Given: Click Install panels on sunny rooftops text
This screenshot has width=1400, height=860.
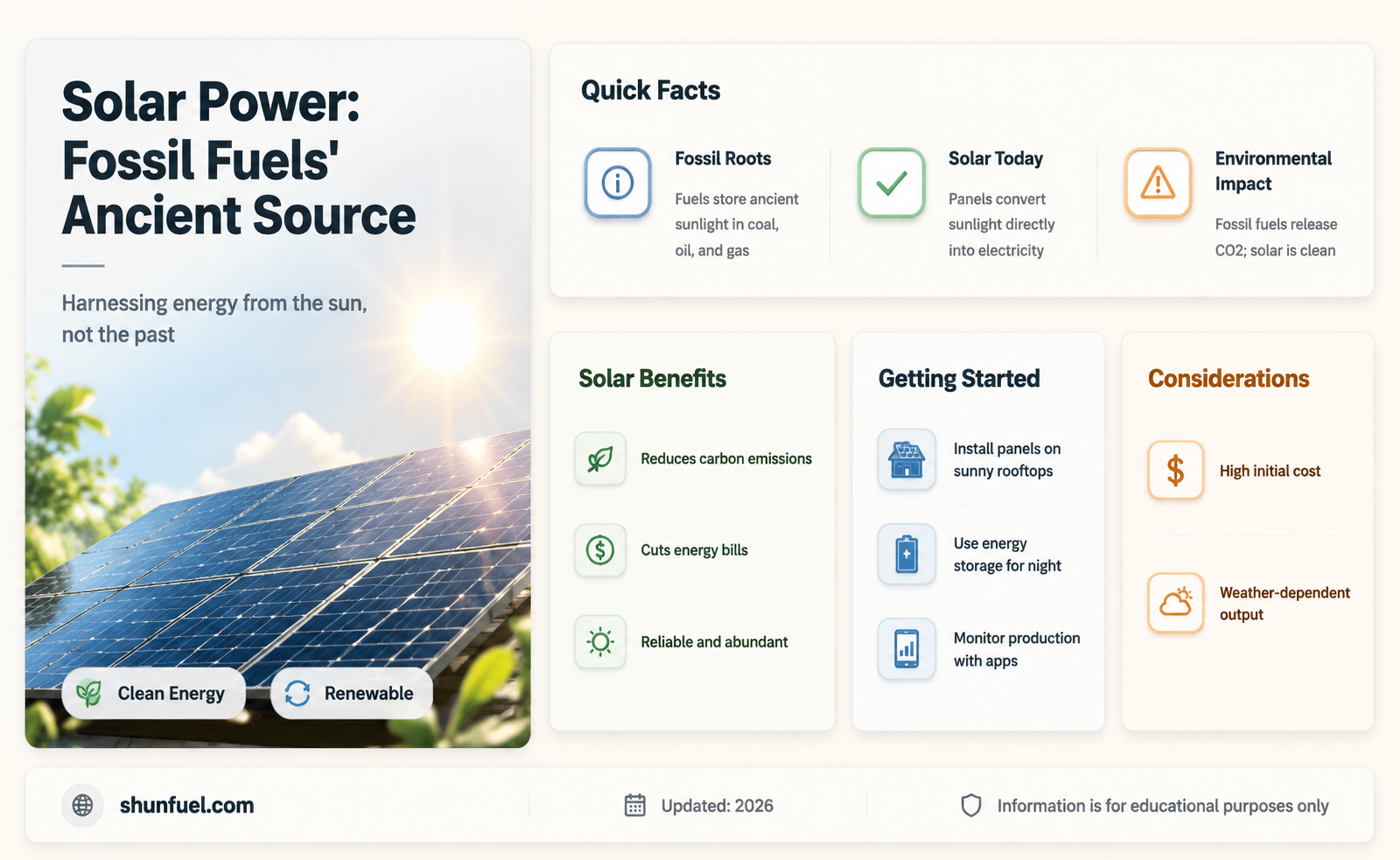Looking at the screenshot, I should coord(1007,459).
